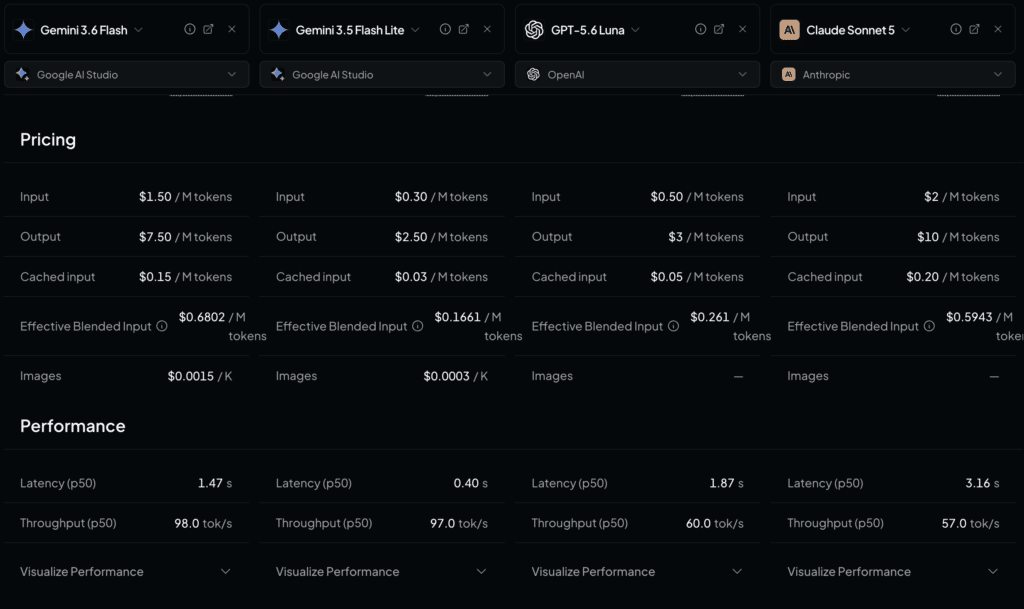Open Gemini 3.6 Flash in new page icon
Image resolution: width=1024 pixels, height=609 pixels.
click(208, 29)
